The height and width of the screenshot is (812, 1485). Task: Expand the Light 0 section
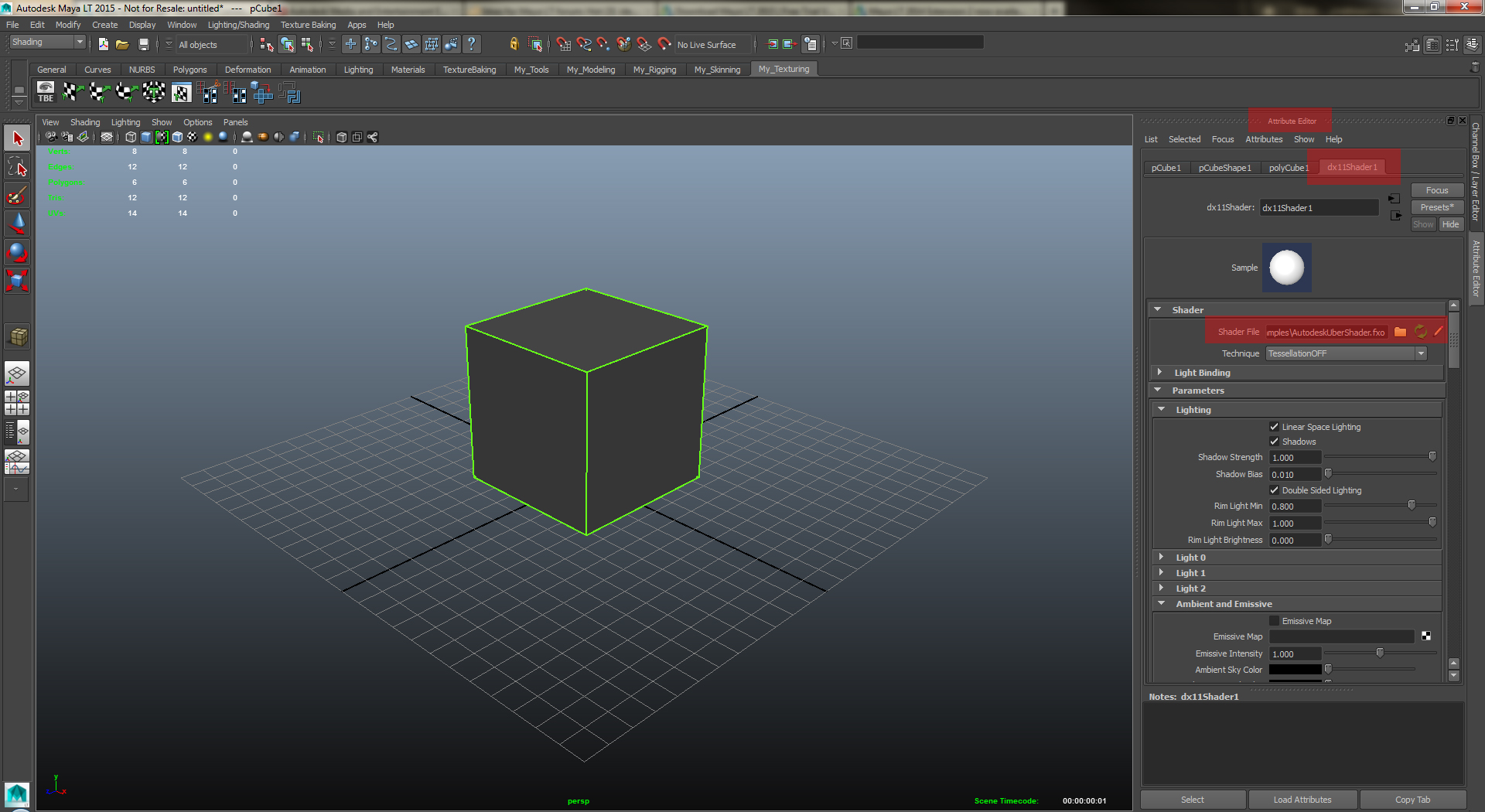(1161, 557)
